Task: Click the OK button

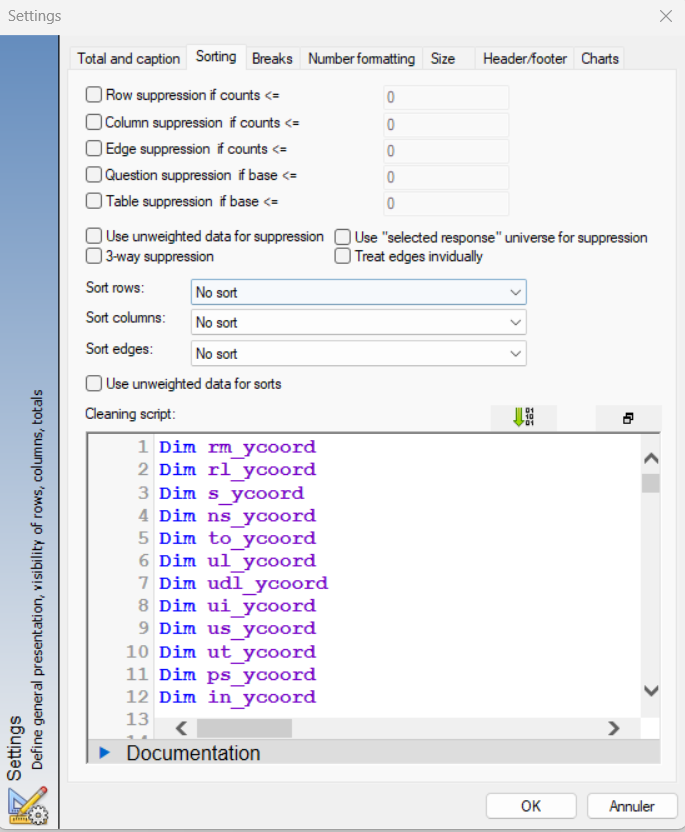Action: point(531,806)
